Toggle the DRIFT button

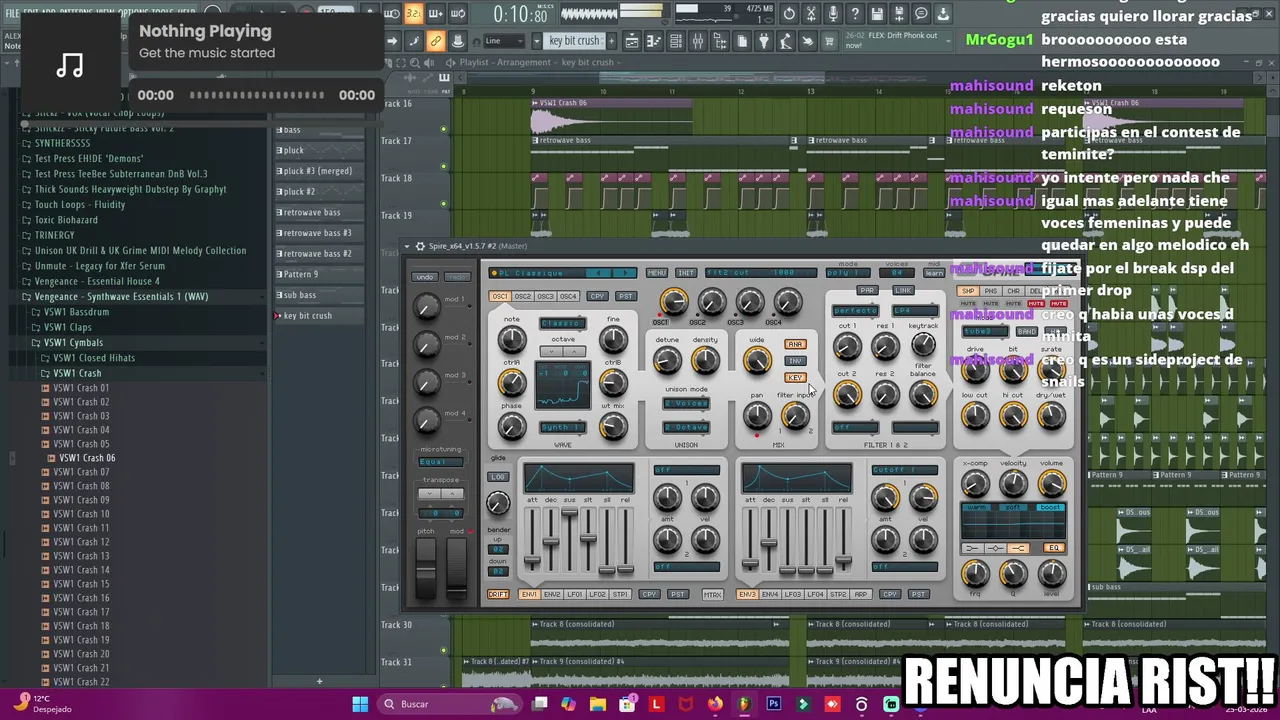click(498, 594)
